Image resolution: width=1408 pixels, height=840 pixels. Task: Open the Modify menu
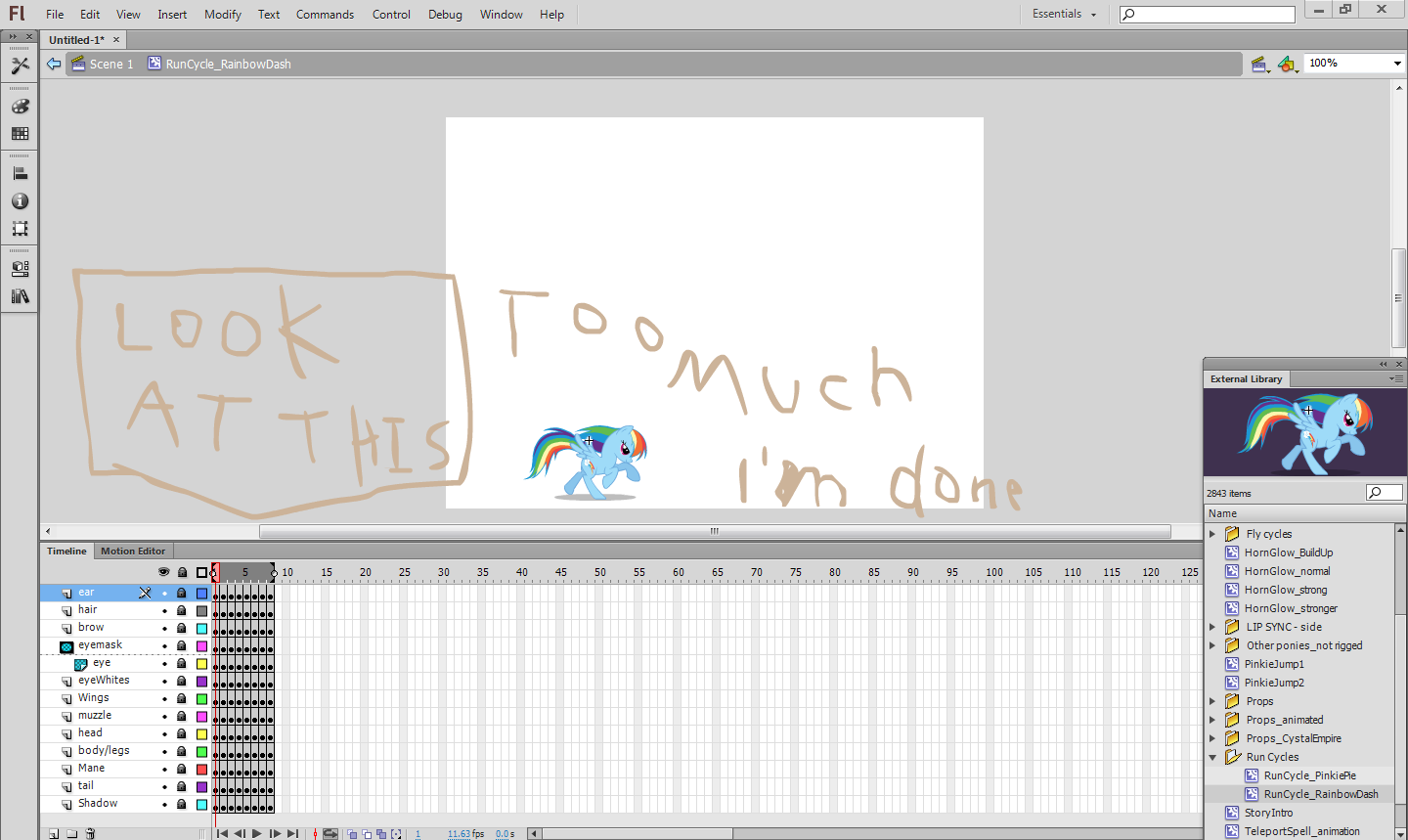(223, 15)
